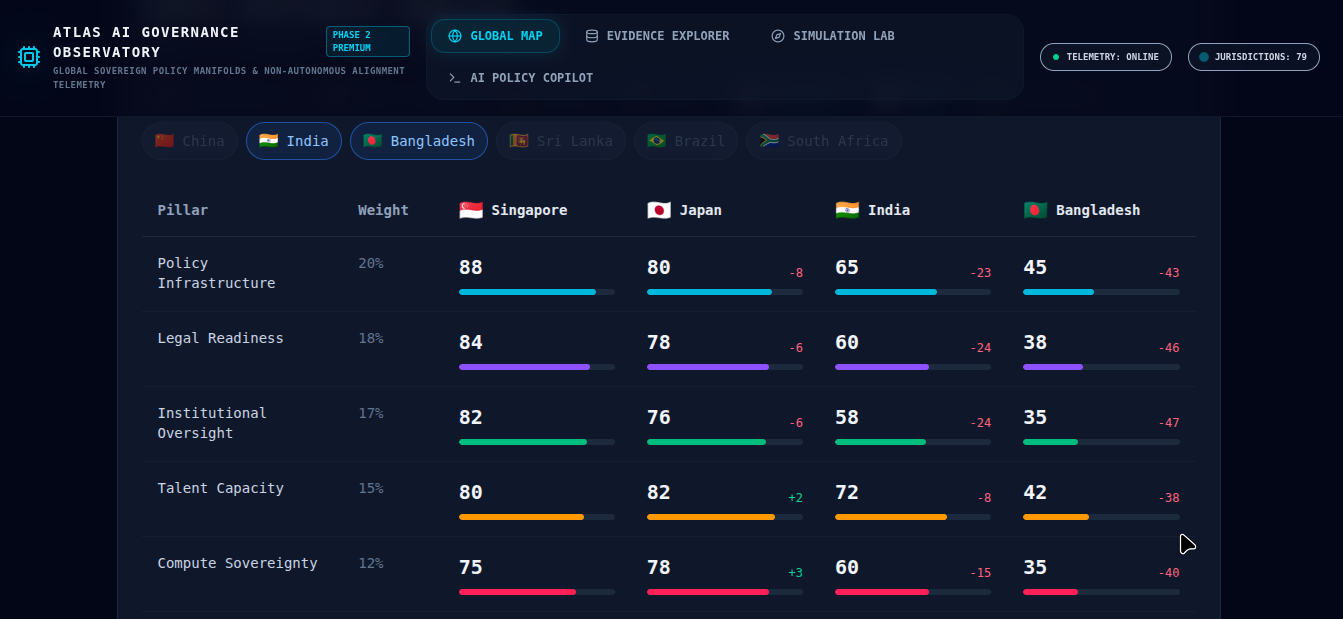Click the Bangladesh flag in the table header
Screen dimensions: 1343x619
pyautogui.click(x=1035, y=210)
